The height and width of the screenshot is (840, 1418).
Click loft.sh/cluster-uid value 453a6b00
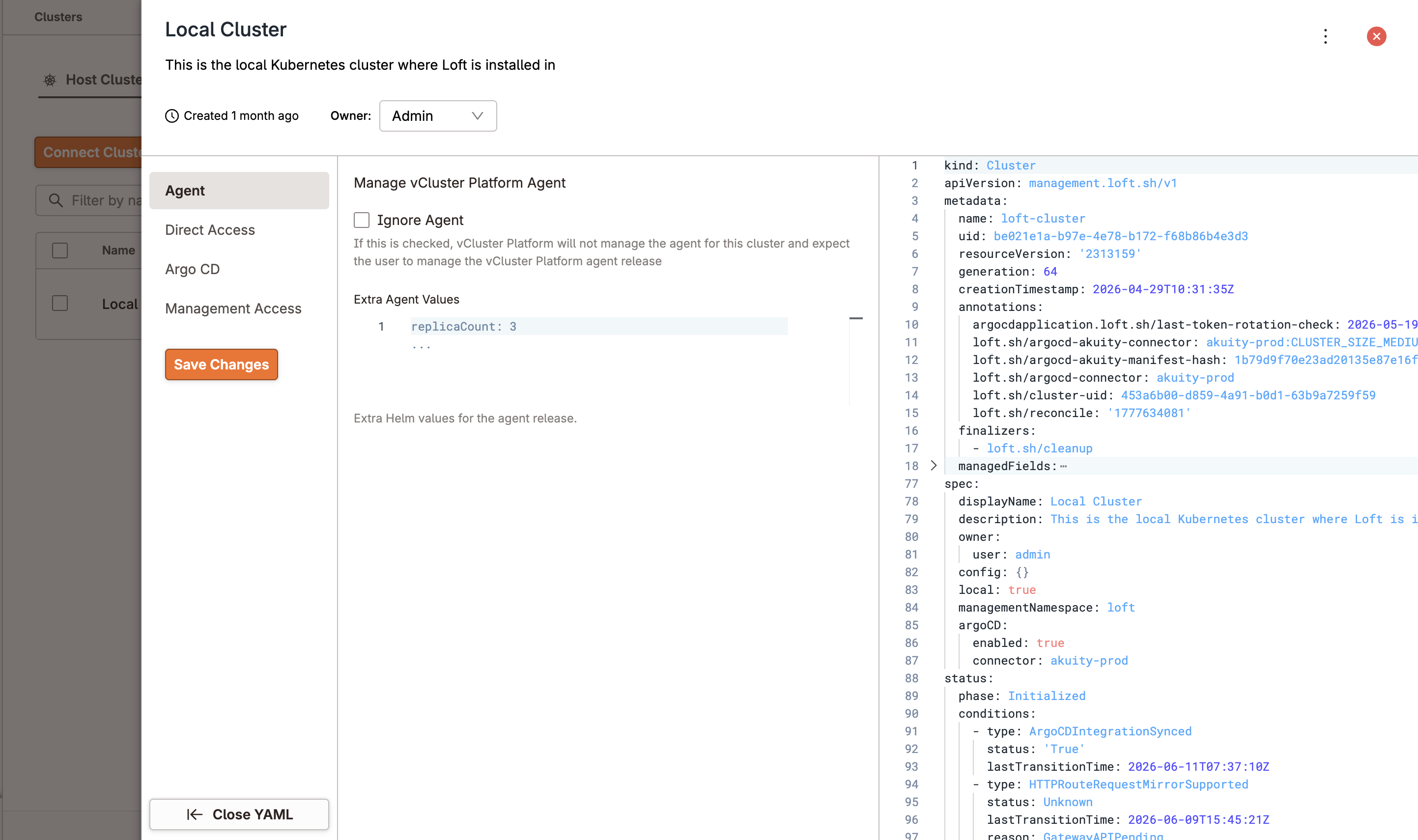coord(1248,395)
